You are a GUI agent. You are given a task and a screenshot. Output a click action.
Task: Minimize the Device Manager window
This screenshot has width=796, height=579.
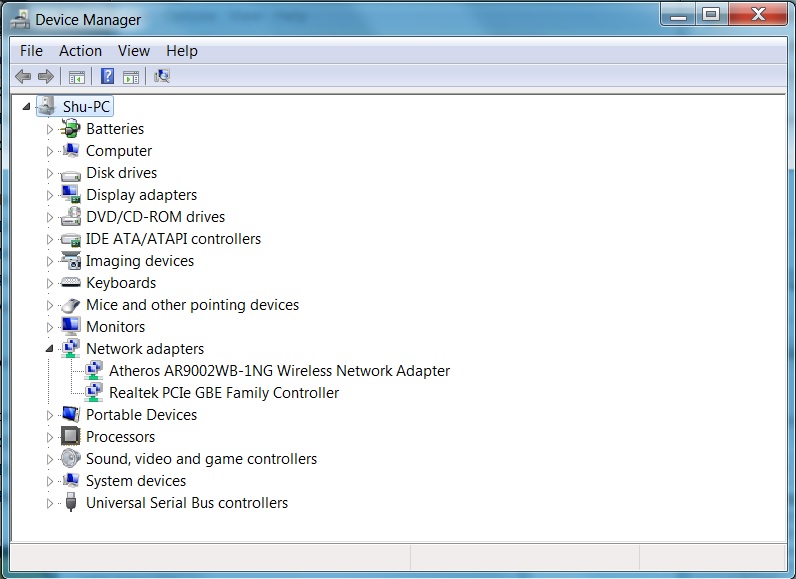pos(679,14)
